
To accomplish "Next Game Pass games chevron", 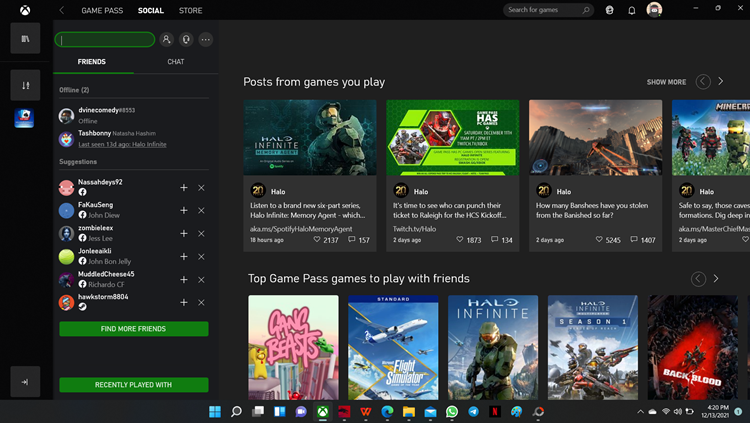I will coord(716,278).
